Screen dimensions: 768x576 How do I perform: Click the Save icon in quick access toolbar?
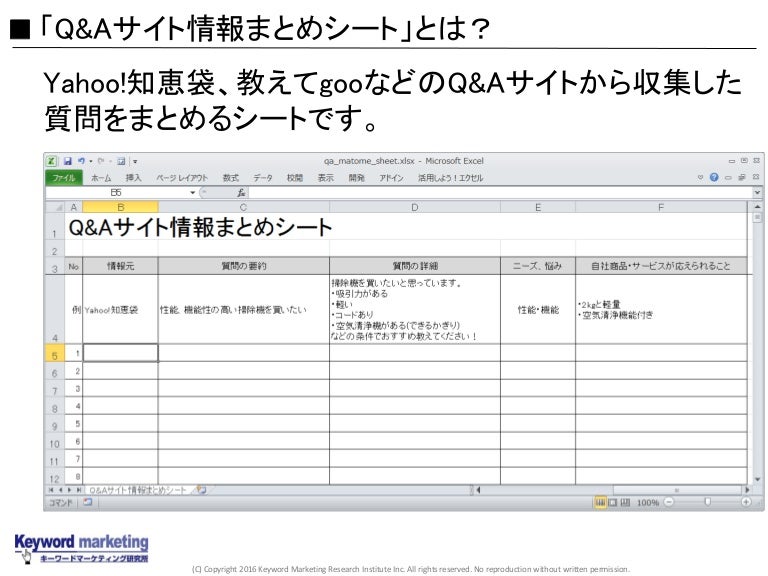click(68, 161)
